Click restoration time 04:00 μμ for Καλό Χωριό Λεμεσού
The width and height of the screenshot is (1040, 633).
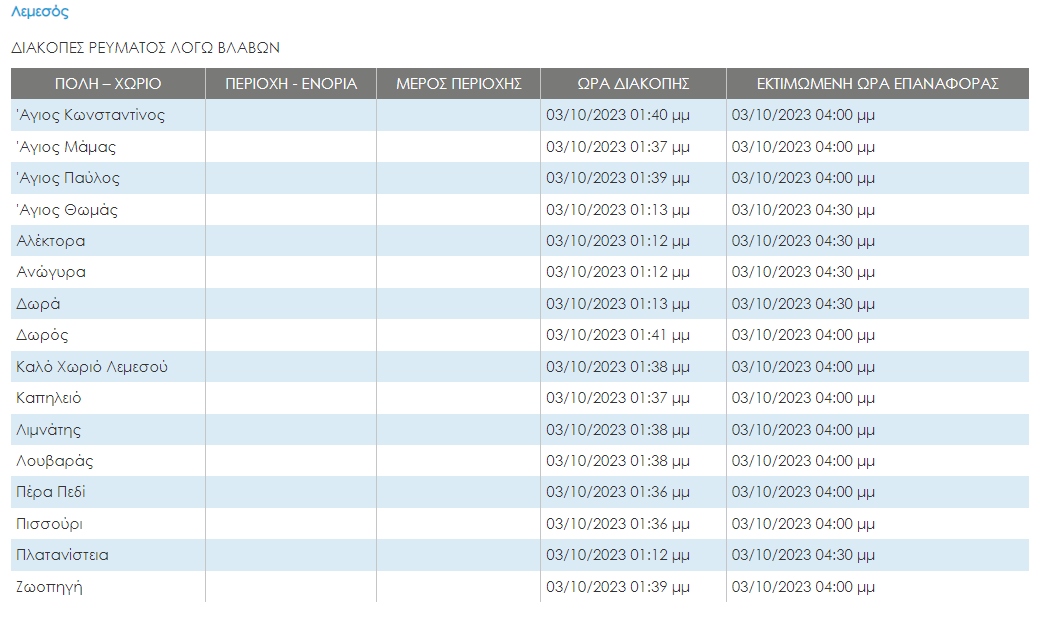(x=803, y=367)
